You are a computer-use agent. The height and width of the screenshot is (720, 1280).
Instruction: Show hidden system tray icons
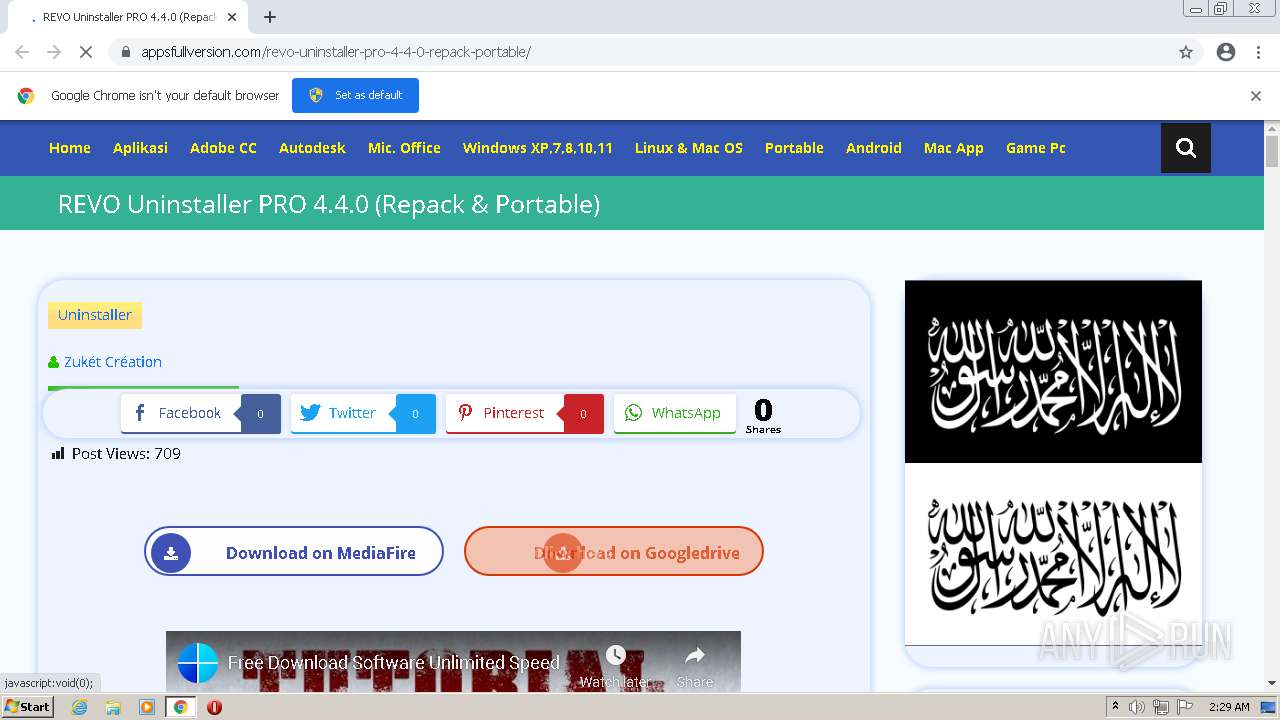[x=1115, y=707]
